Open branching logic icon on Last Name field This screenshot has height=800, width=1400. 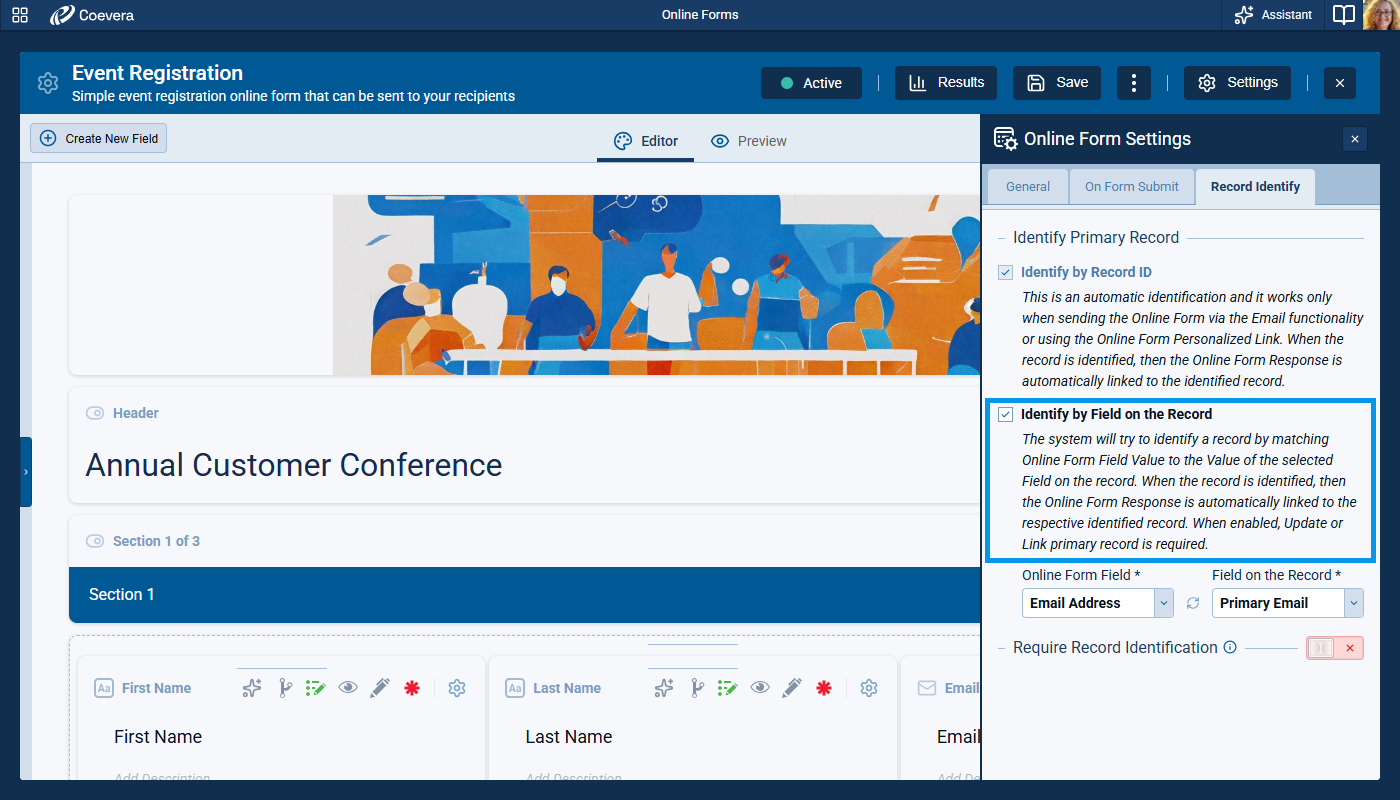tap(696, 688)
